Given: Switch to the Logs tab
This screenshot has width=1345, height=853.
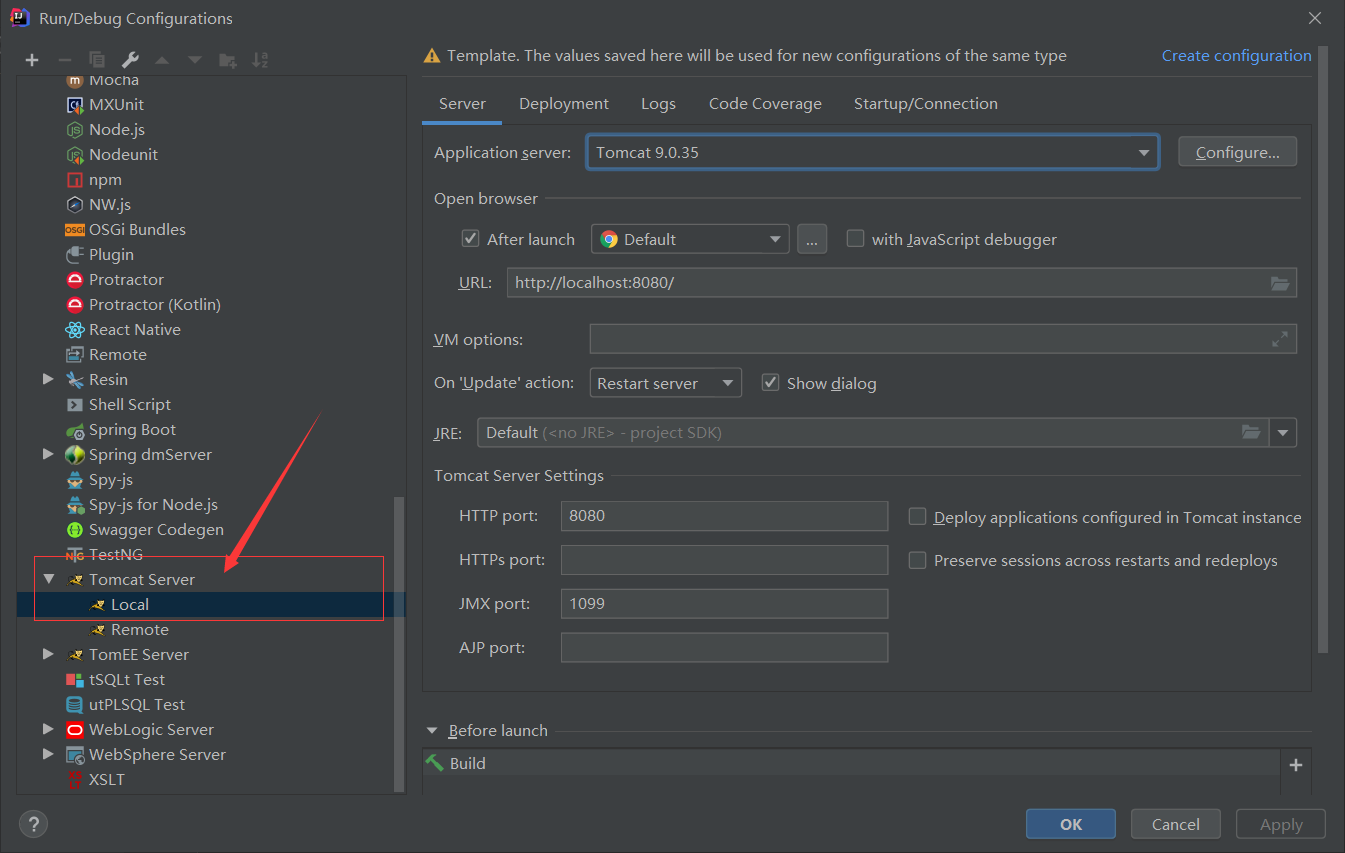Looking at the screenshot, I should coord(658,104).
